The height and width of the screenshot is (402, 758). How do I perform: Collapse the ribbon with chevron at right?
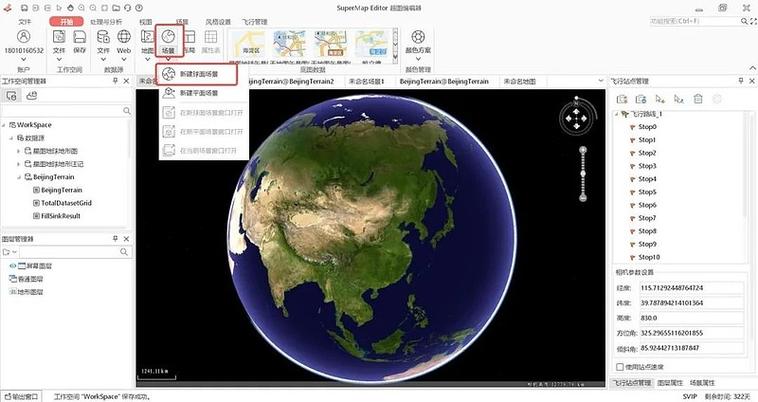tap(753, 68)
